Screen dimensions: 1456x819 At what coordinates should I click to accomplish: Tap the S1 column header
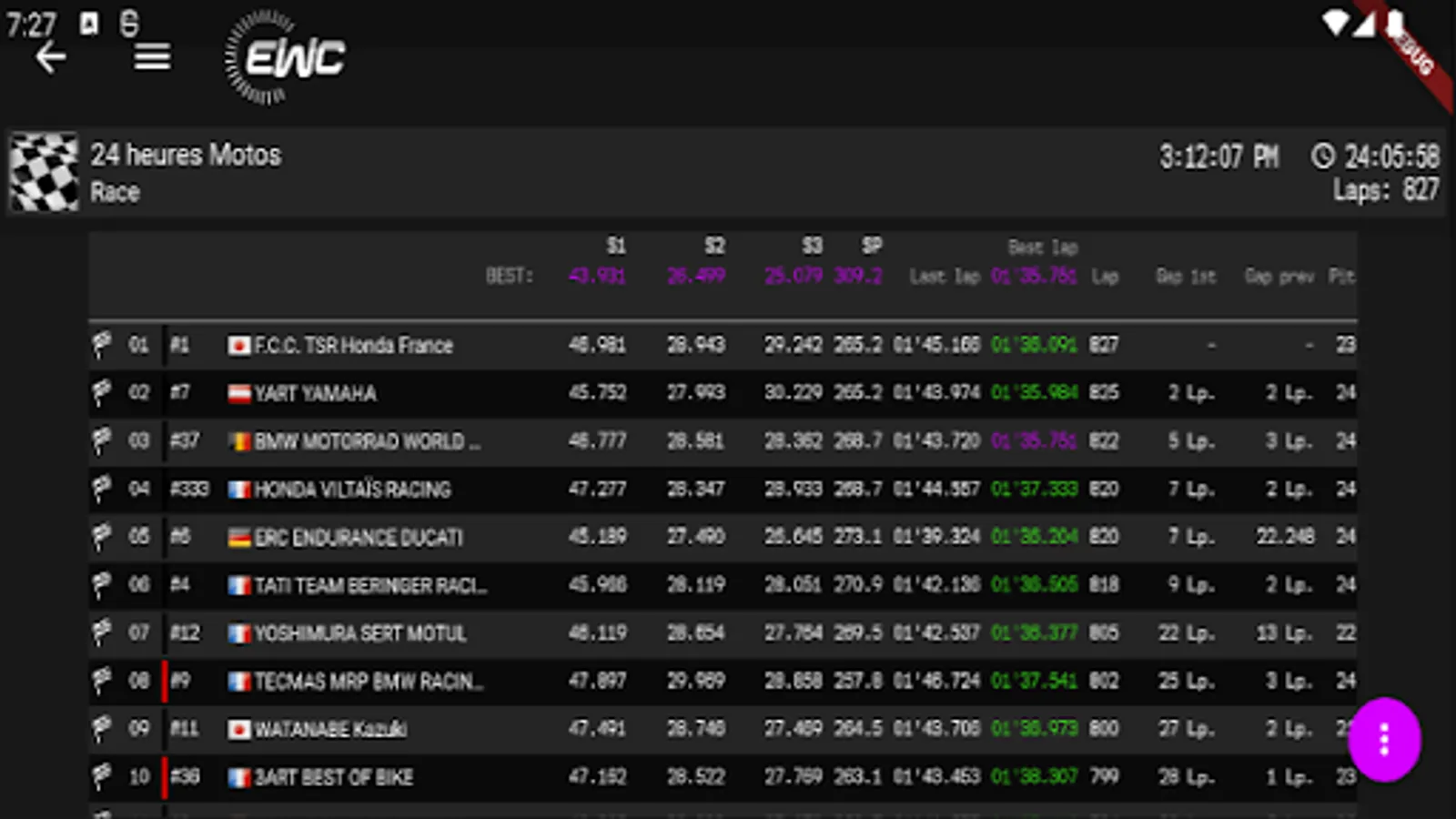click(x=616, y=247)
